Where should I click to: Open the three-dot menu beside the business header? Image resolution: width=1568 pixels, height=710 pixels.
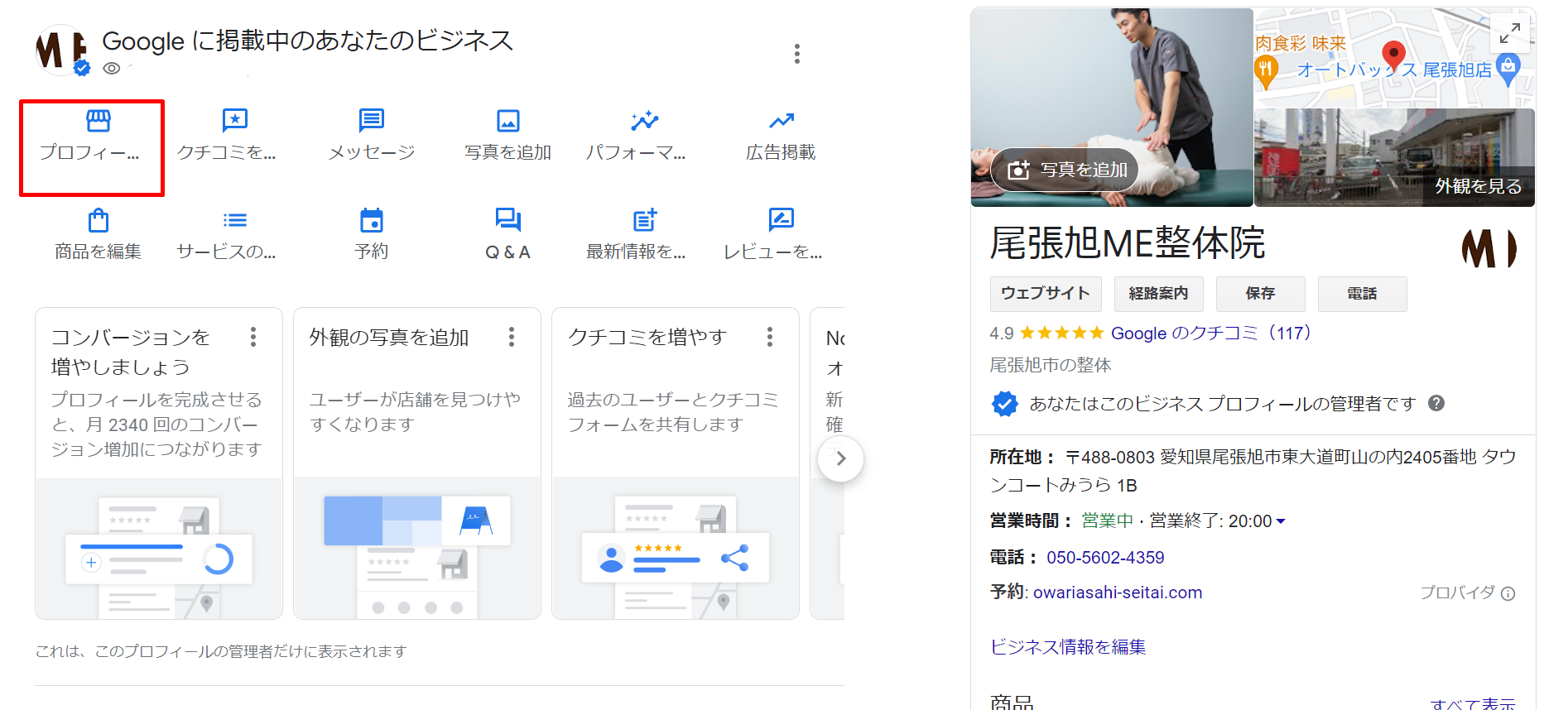click(797, 54)
